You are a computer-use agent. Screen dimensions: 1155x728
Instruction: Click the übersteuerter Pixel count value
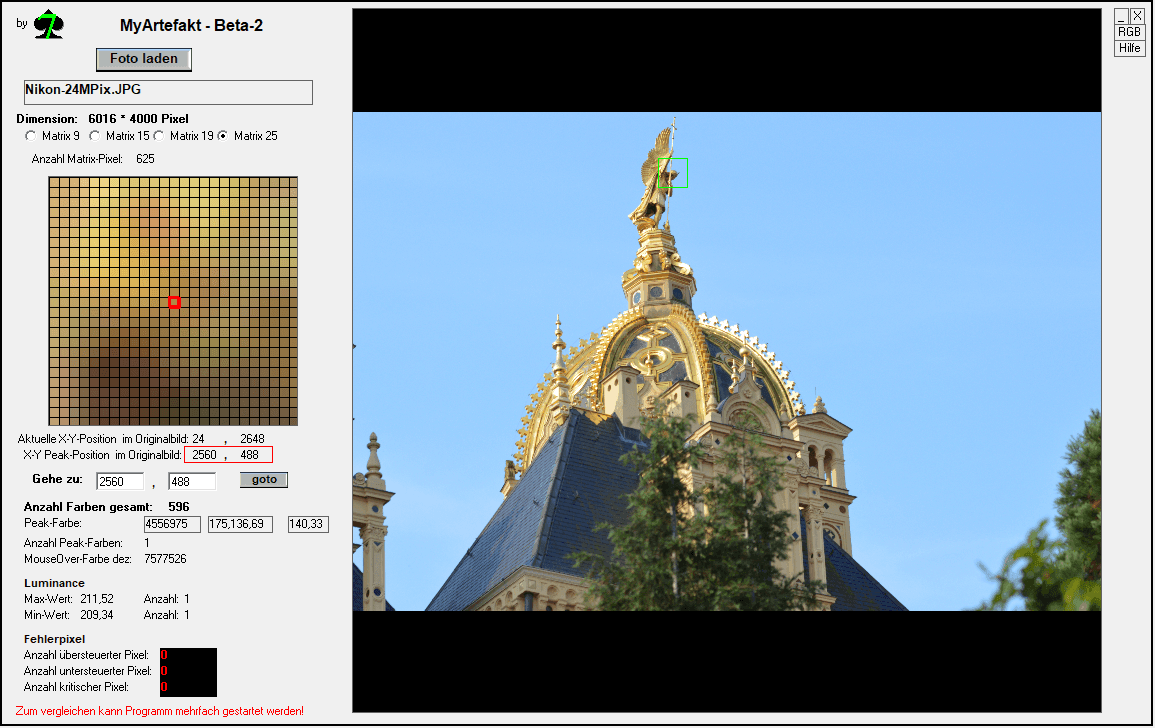[164, 655]
